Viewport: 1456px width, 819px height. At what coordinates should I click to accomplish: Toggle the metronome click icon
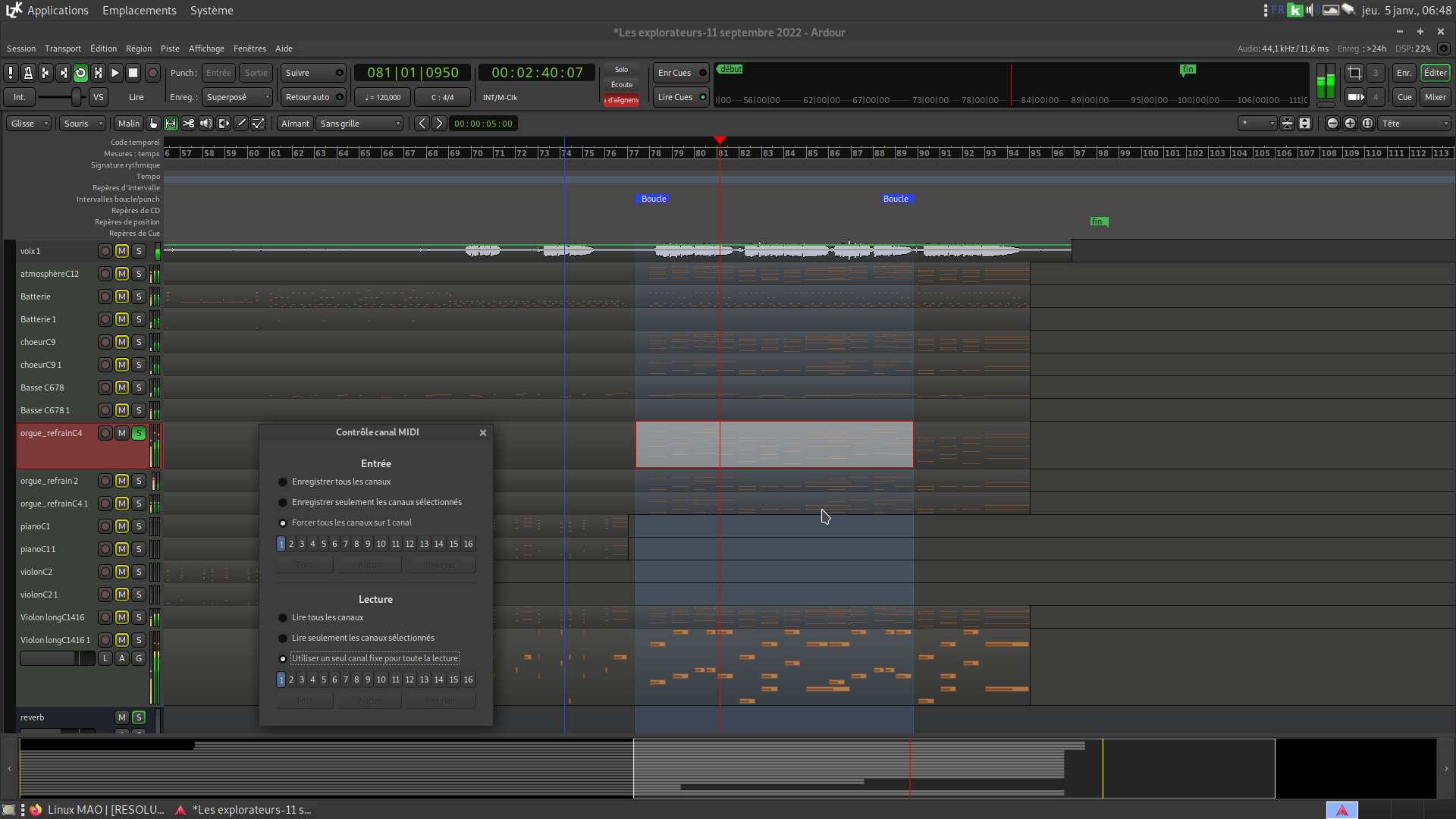[28, 73]
